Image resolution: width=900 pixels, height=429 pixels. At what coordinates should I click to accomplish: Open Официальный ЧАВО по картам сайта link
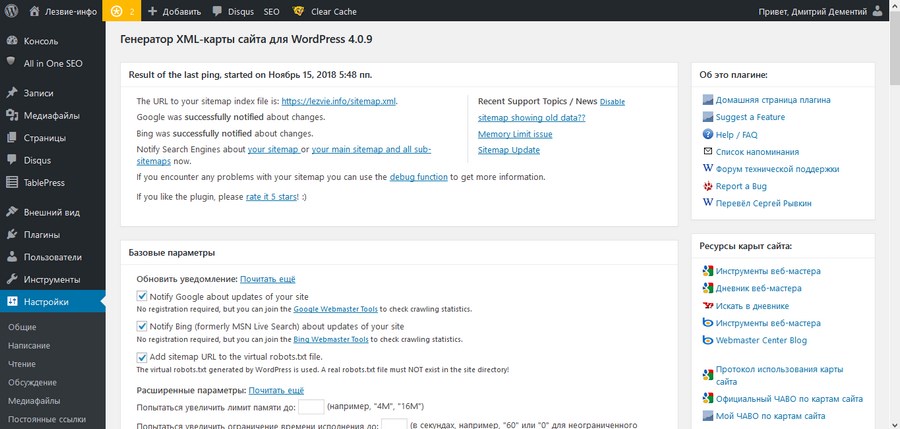click(789, 399)
